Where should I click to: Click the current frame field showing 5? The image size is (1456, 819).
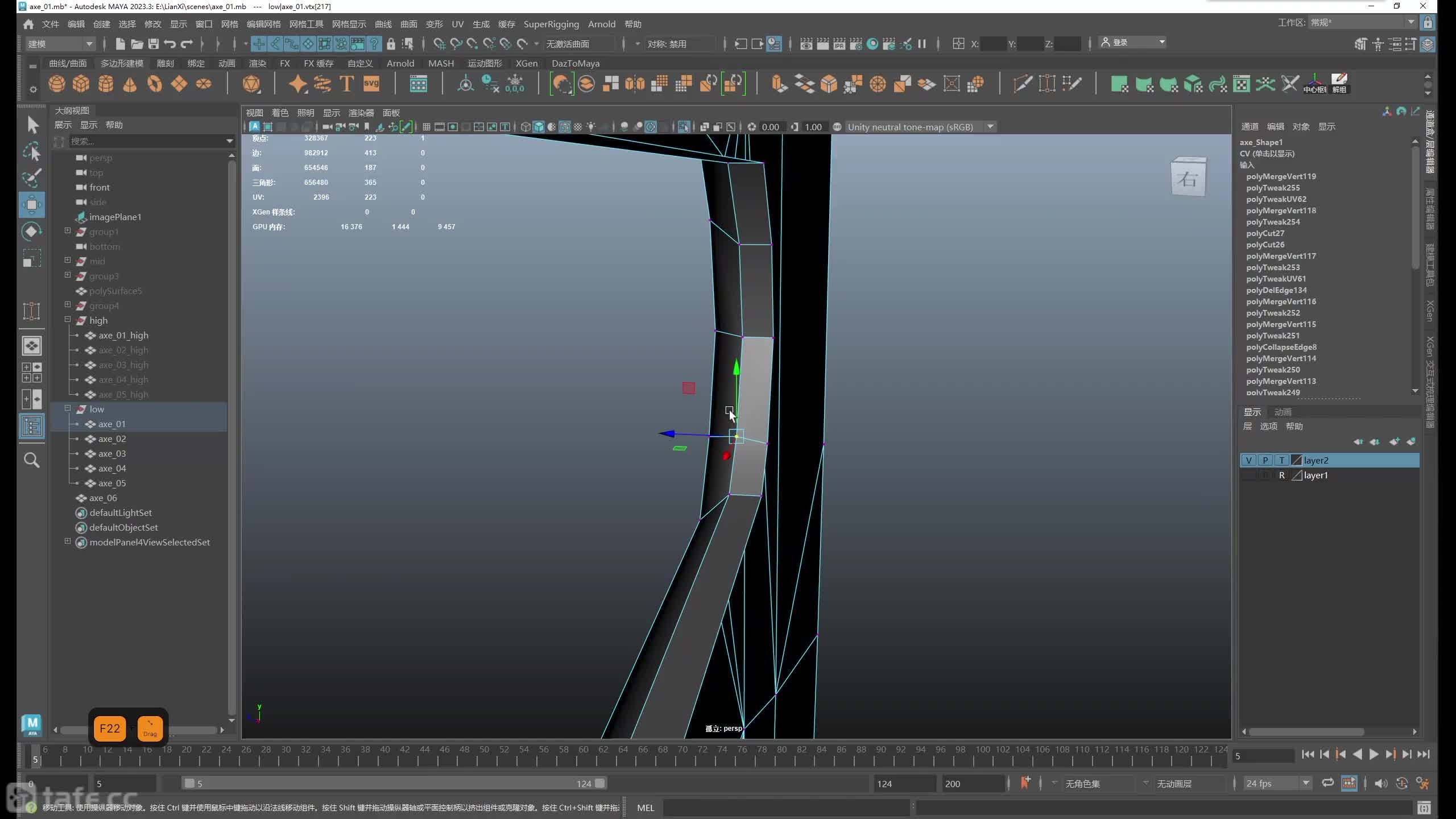(x=1264, y=756)
